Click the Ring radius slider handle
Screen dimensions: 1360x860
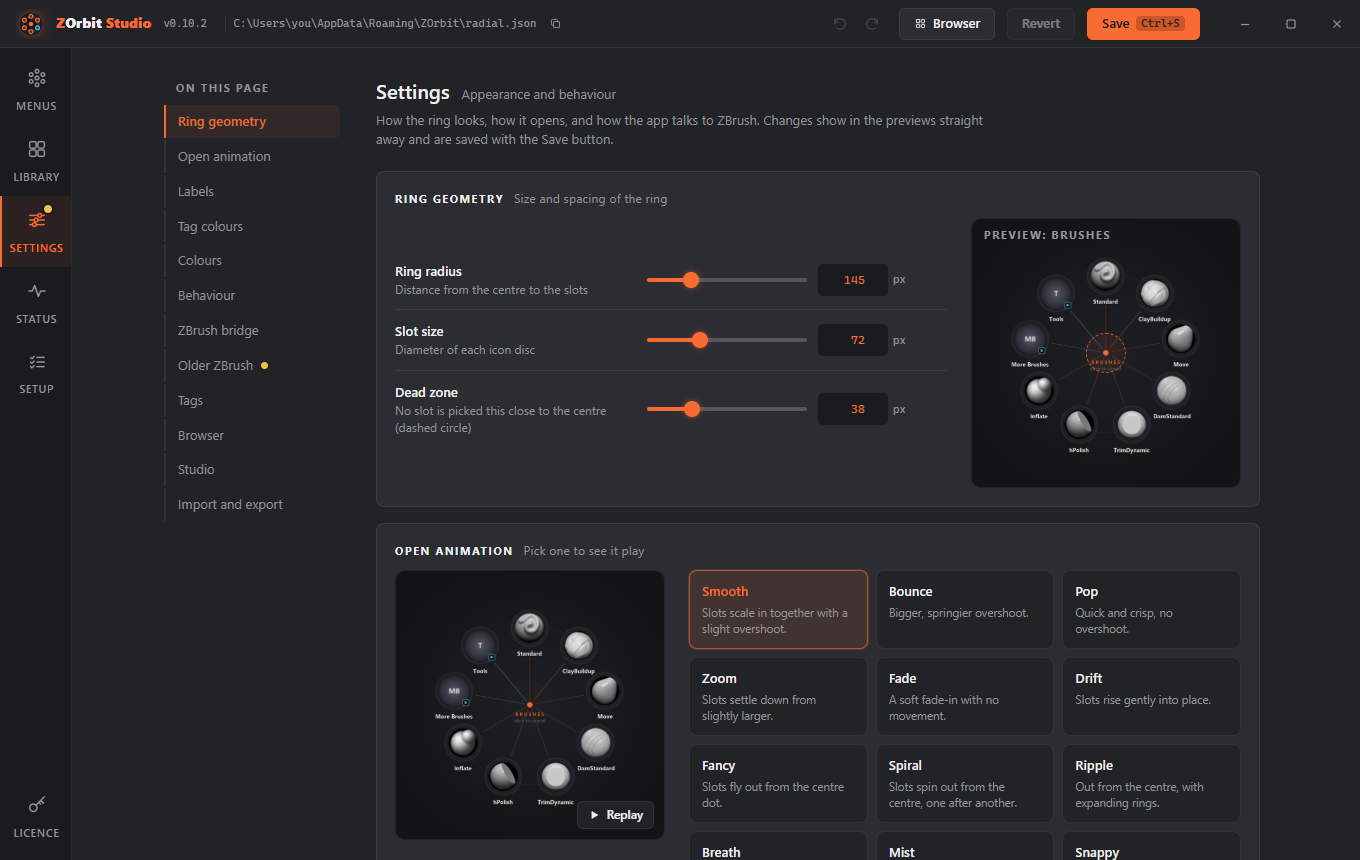(x=690, y=280)
